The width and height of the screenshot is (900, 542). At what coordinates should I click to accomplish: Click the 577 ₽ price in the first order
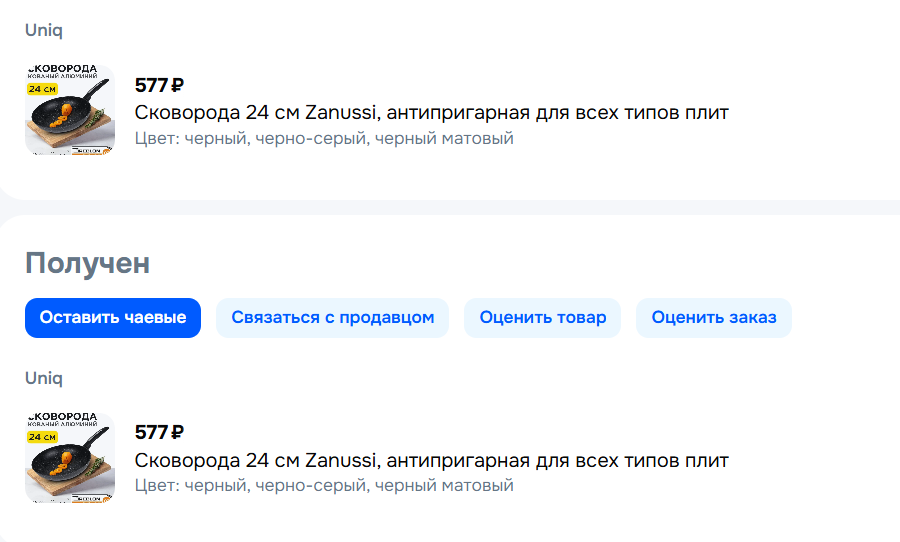[159, 85]
